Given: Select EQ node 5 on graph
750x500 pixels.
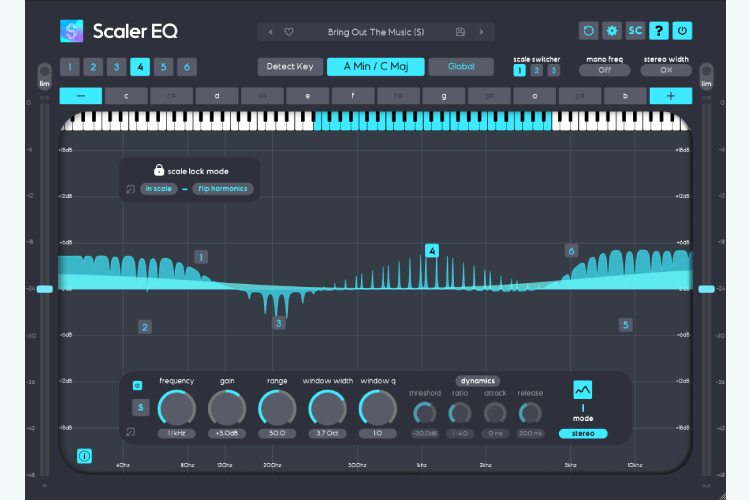Looking at the screenshot, I should coord(626,325).
